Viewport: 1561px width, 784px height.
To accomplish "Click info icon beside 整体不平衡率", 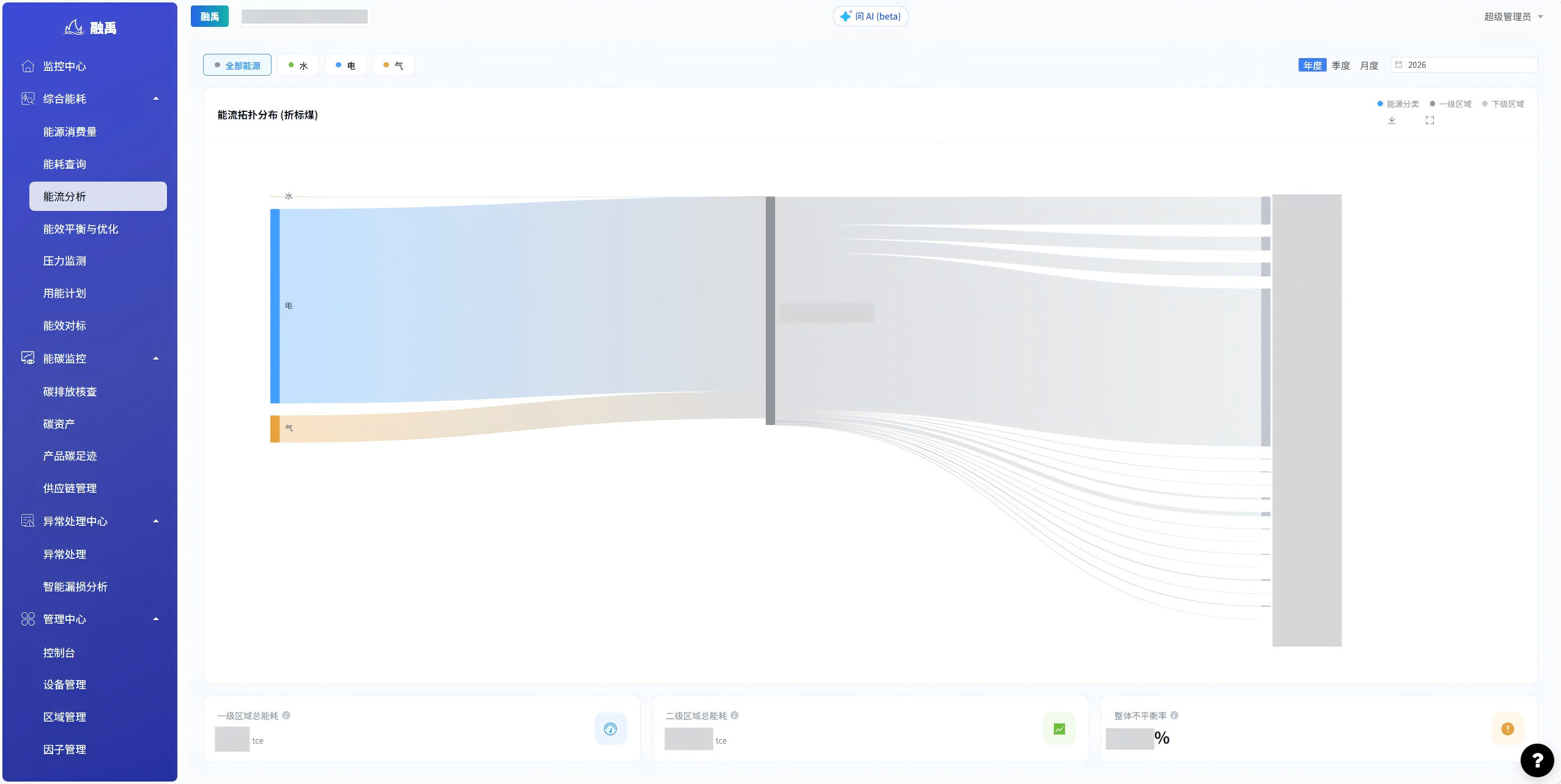I will tap(1174, 716).
